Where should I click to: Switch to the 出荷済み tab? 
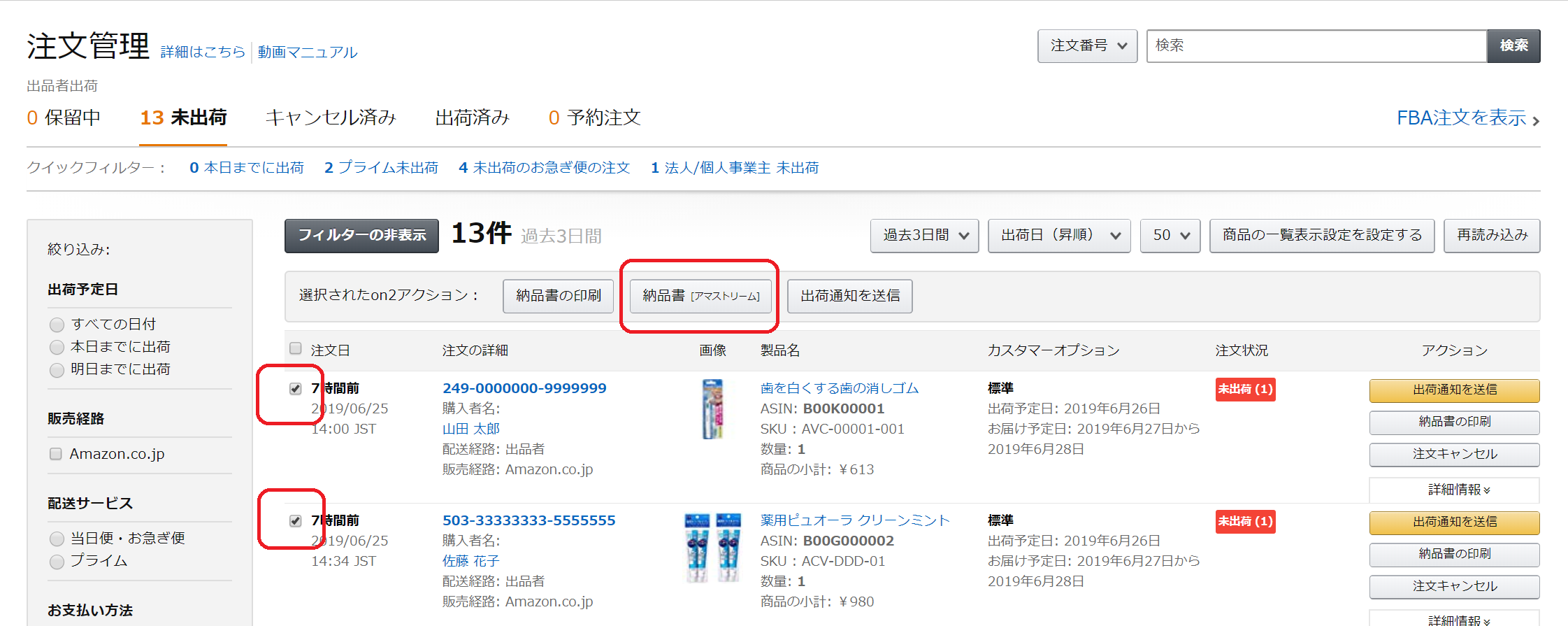pos(472,118)
